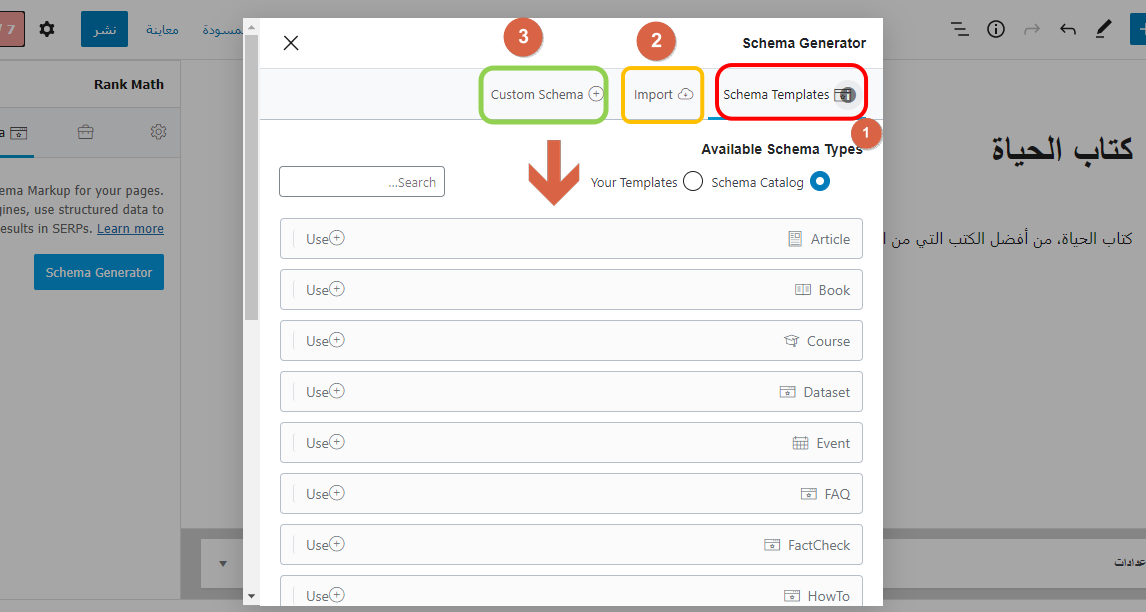The height and width of the screenshot is (612, 1146).
Task: Select the Schema Catalog radio option
Action: [x=820, y=182]
